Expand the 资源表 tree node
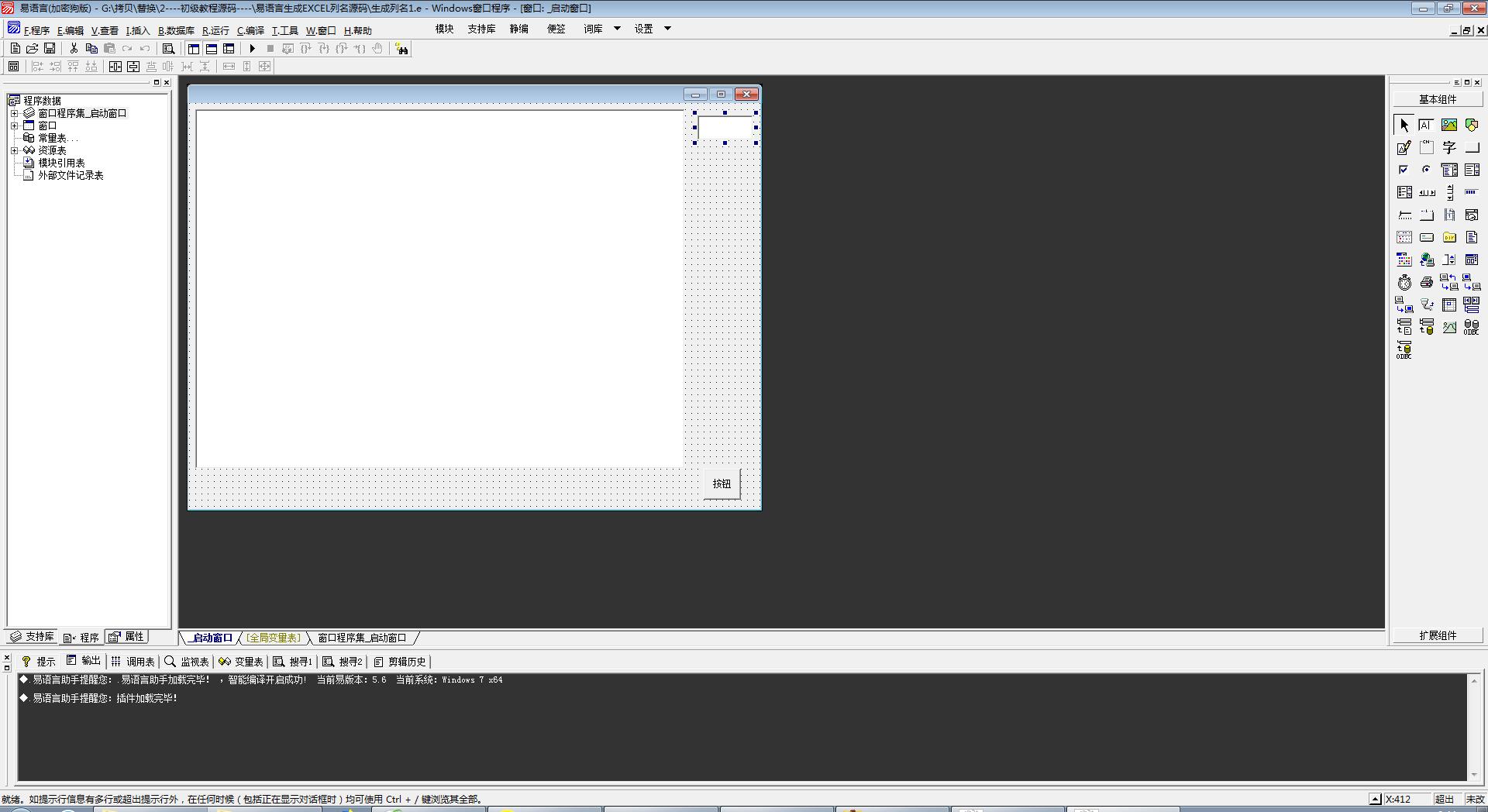The image size is (1488, 812). (x=14, y=150)
